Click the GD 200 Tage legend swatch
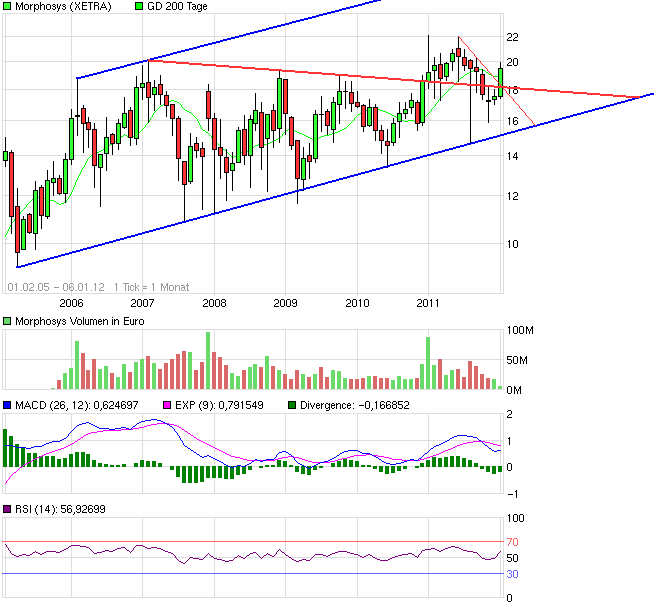The height and width of the screenshot is (606, 654). 139,6
